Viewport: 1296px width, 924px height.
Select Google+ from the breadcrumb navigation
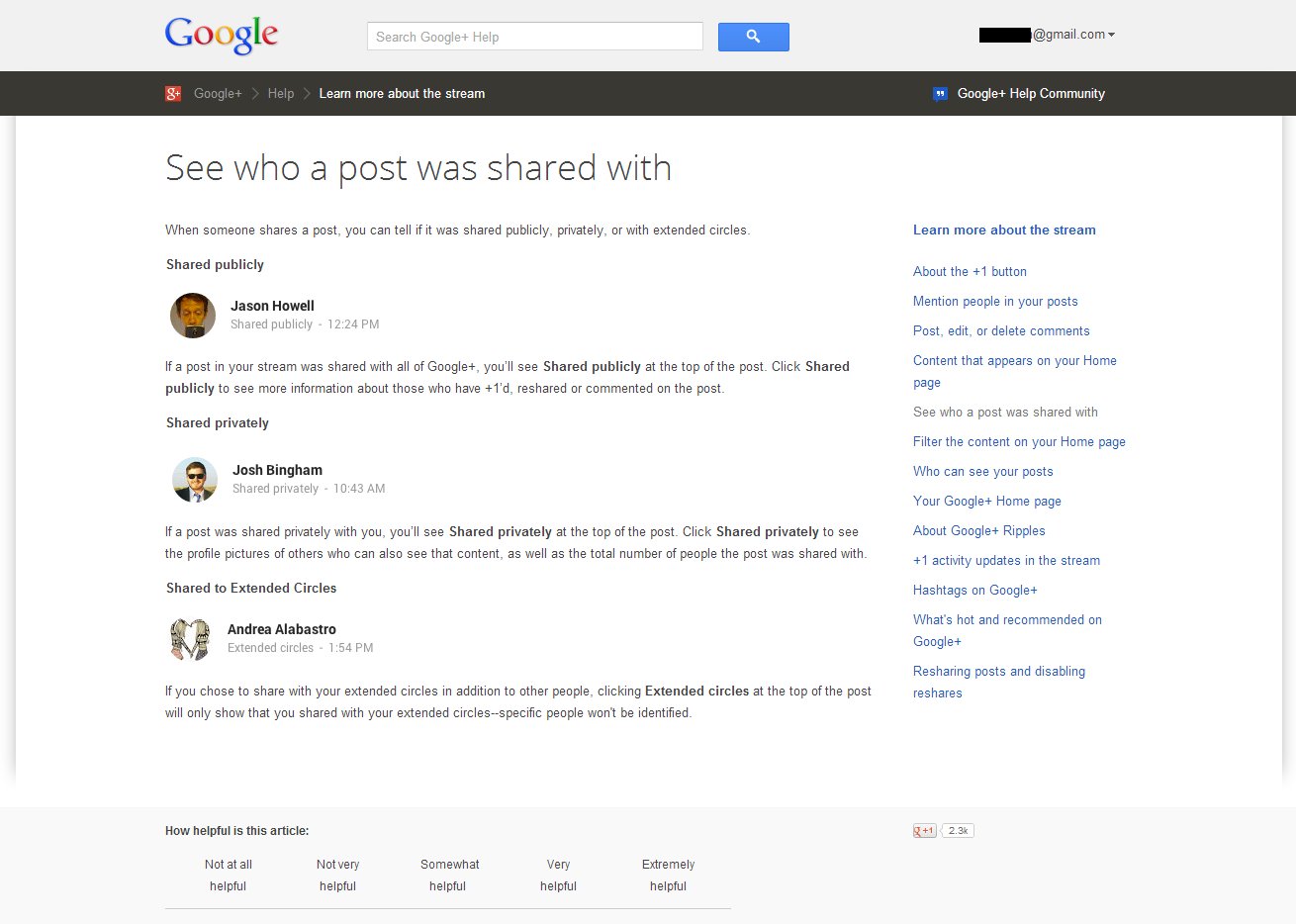(x=218, y=93)
